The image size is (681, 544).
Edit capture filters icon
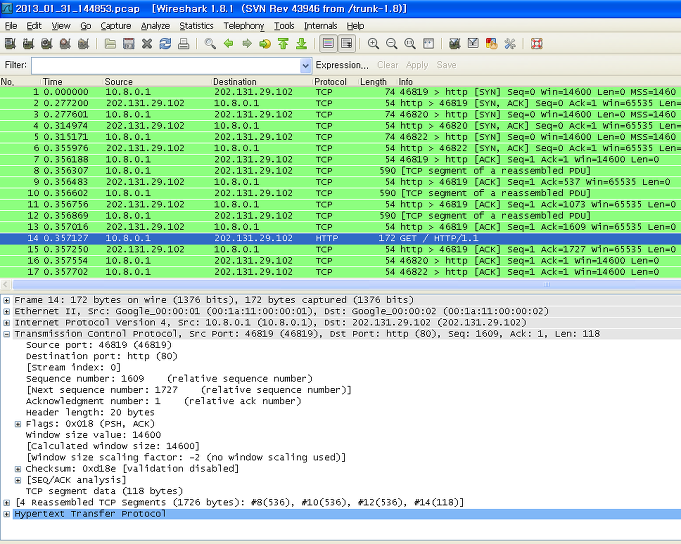[455, 43]
